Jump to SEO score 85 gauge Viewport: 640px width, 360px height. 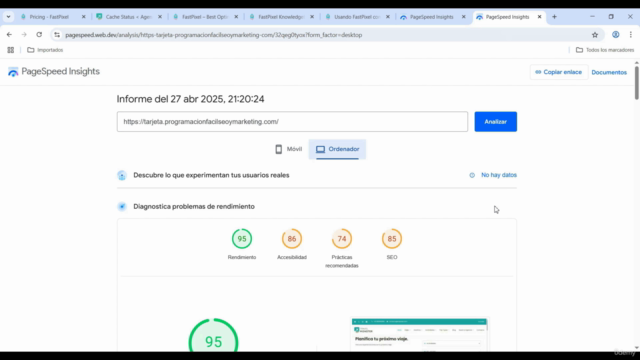392,239
